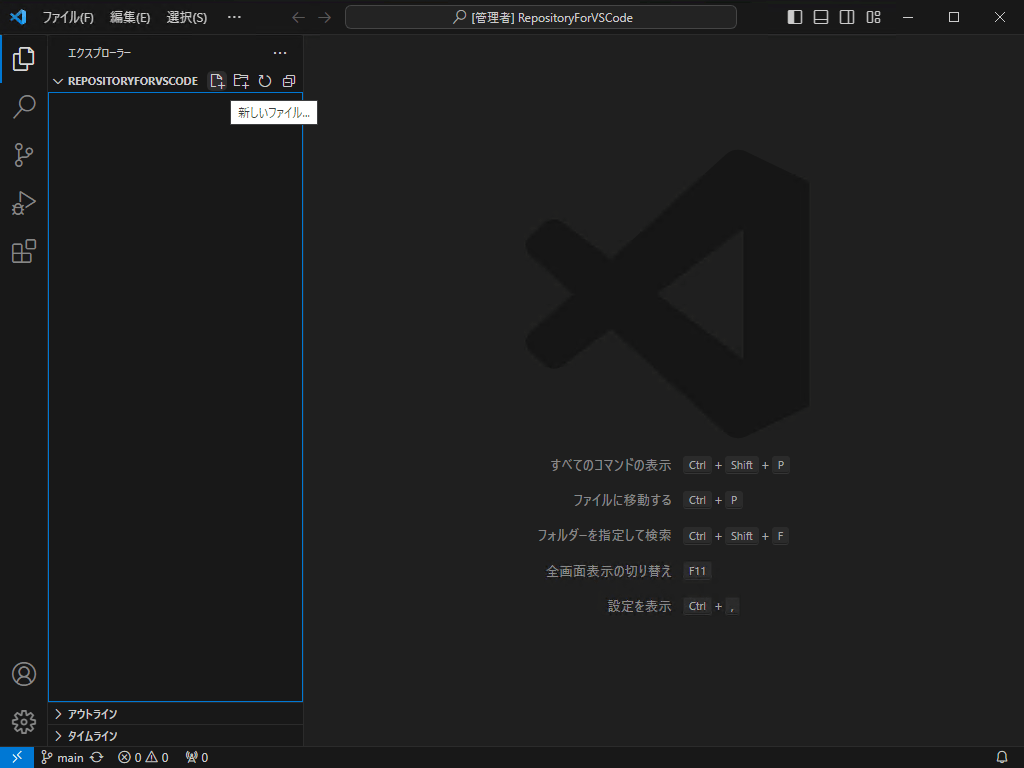Toggle the bottom panel visibility
The width and height of the screenshot is (1024, 768).
point(821,17)
